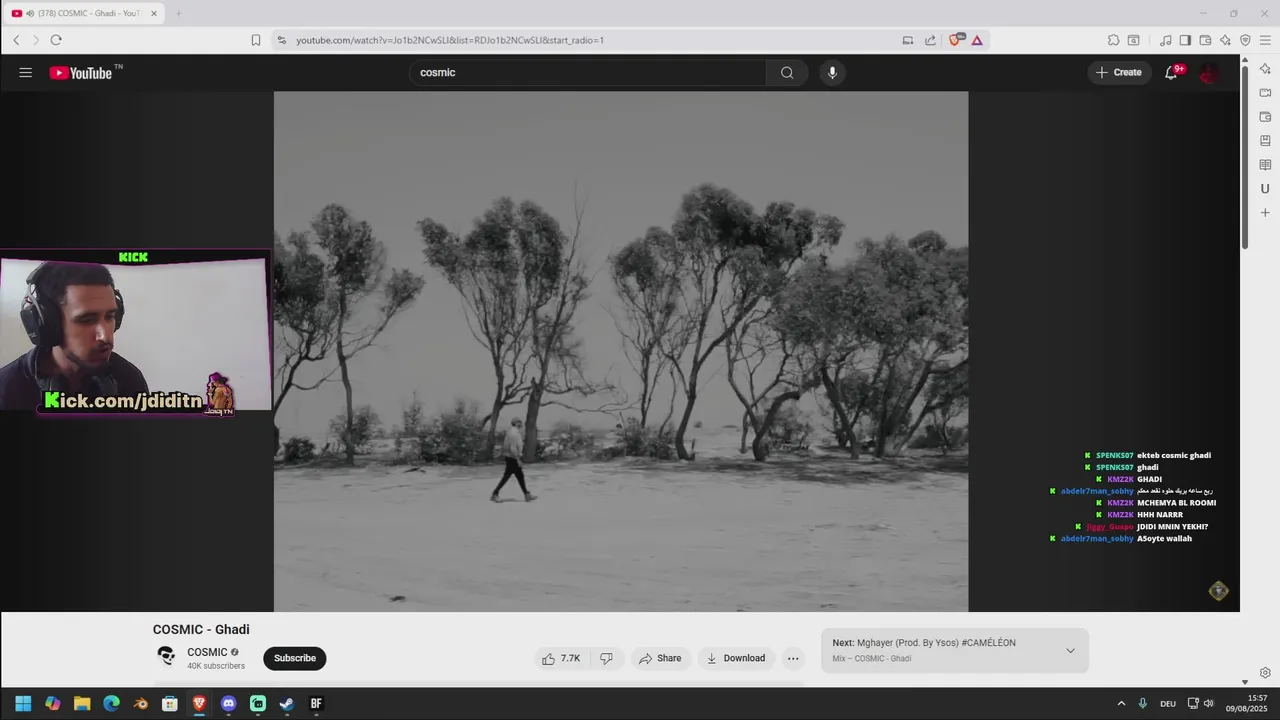Viewport: 1280px width, 720px height.
Task: Close the 'COSMIC - Ghadi' tab
Action: click(154, 13)
